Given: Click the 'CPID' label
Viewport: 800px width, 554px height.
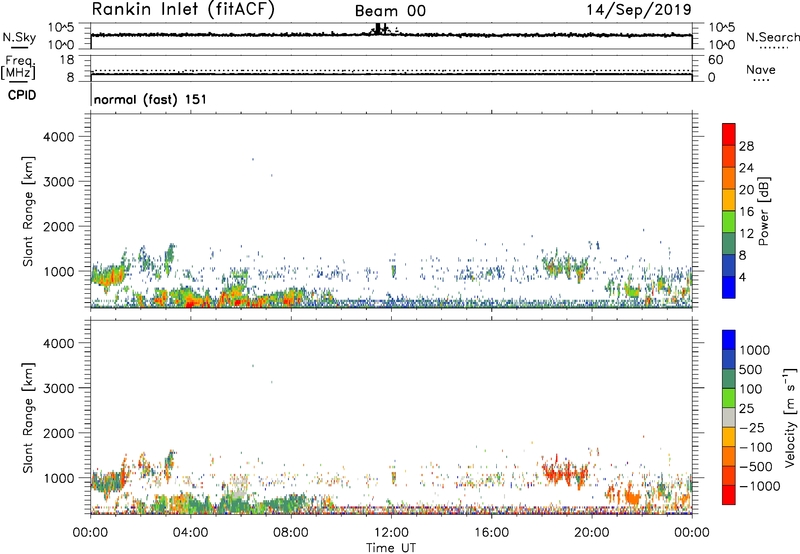Looking at the screenshot, I should (22, 95).
